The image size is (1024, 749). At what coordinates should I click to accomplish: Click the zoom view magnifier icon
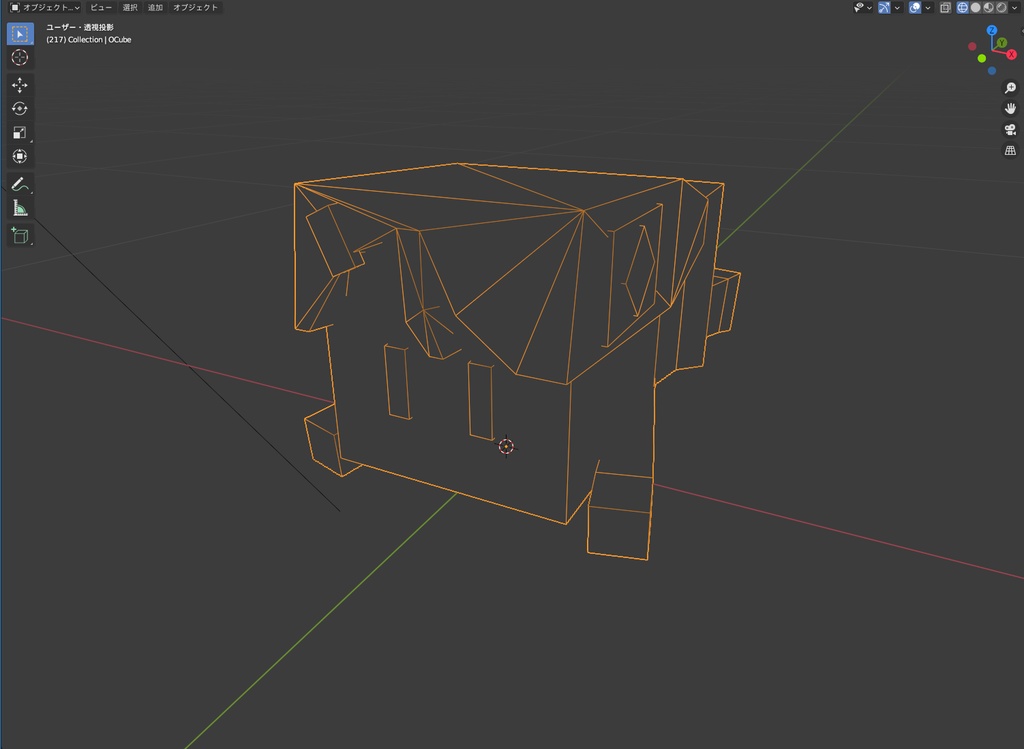click(1010, 88)
